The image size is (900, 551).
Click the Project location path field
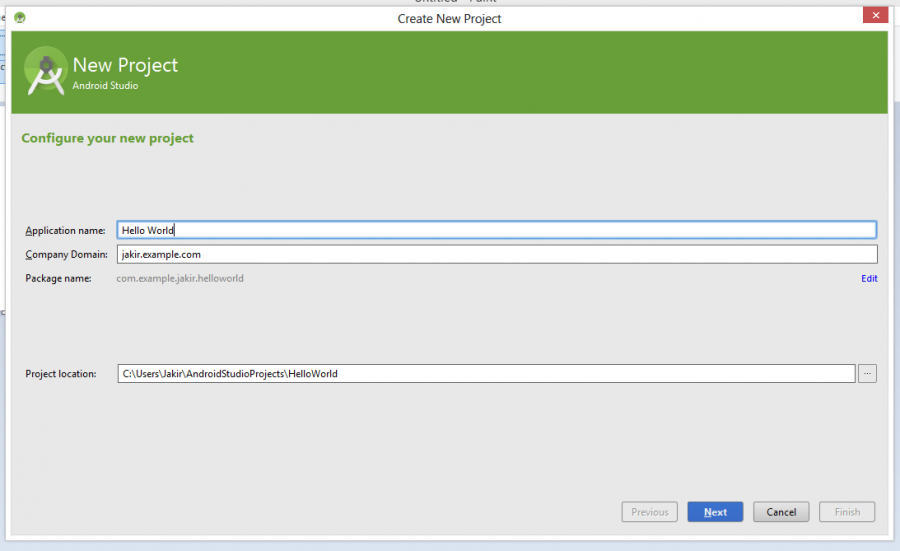point(486,374)
